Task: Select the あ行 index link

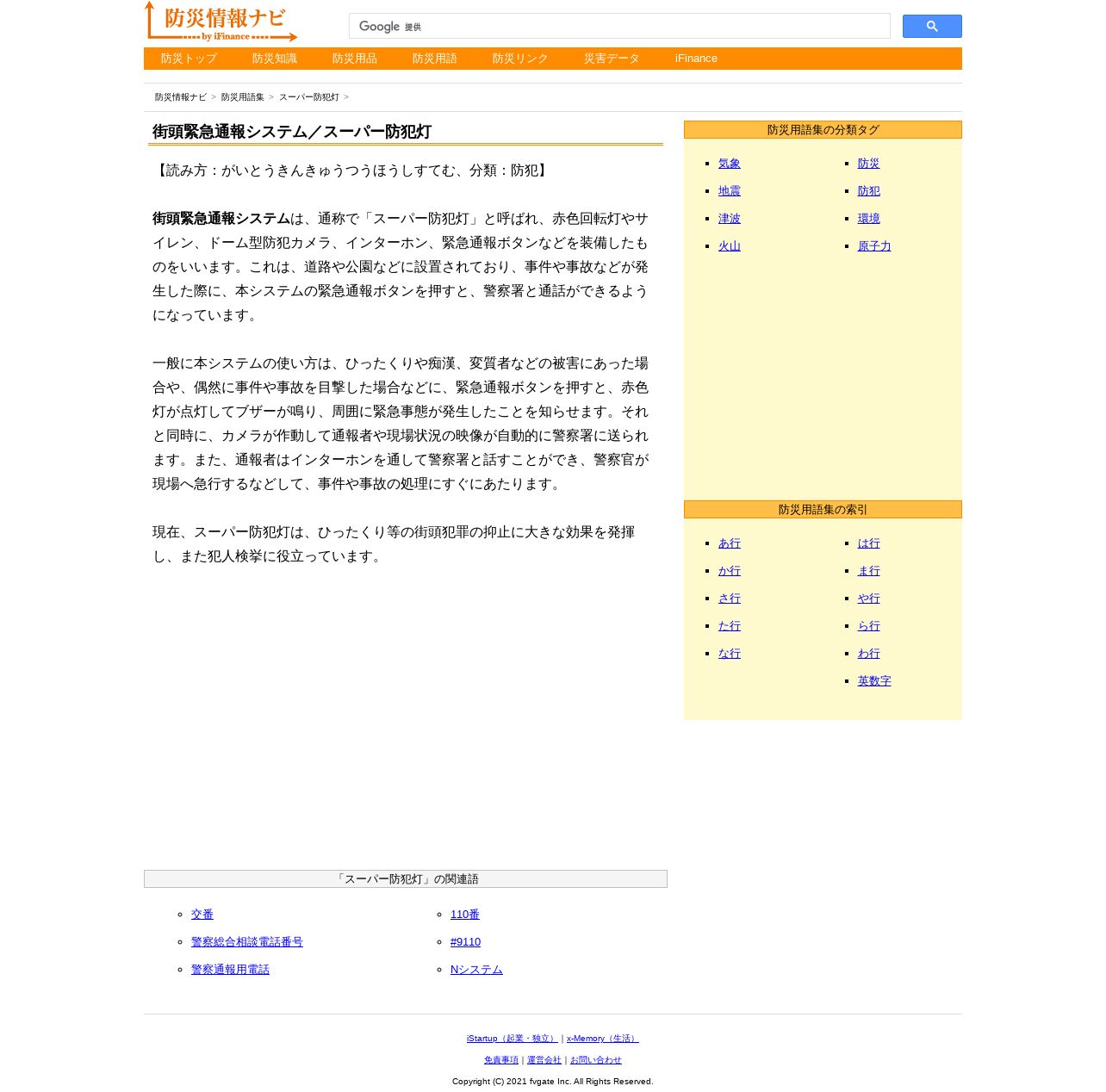Action: pyautogui.click(x=730, y=543)
